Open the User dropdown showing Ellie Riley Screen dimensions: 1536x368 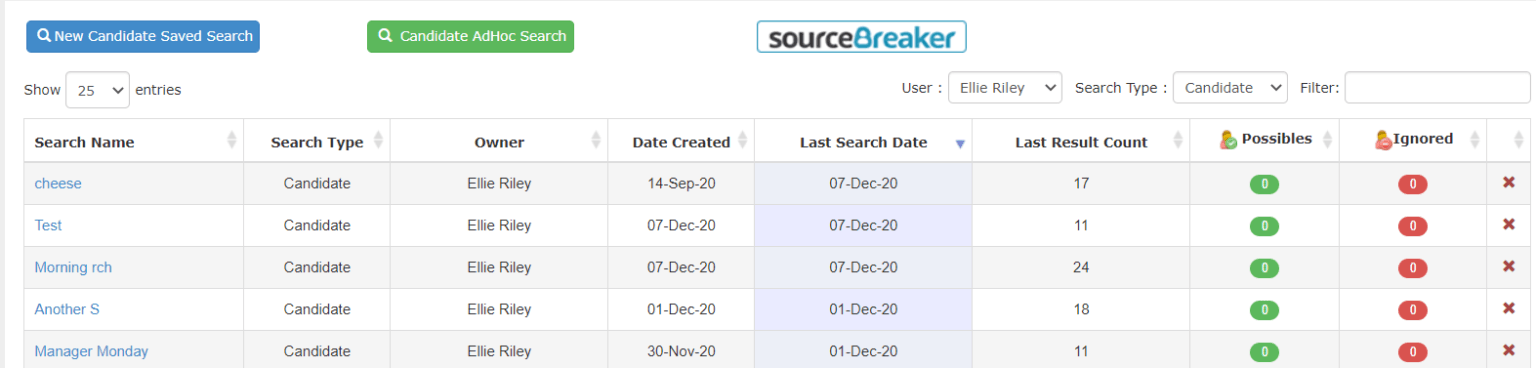point(1005,88)
